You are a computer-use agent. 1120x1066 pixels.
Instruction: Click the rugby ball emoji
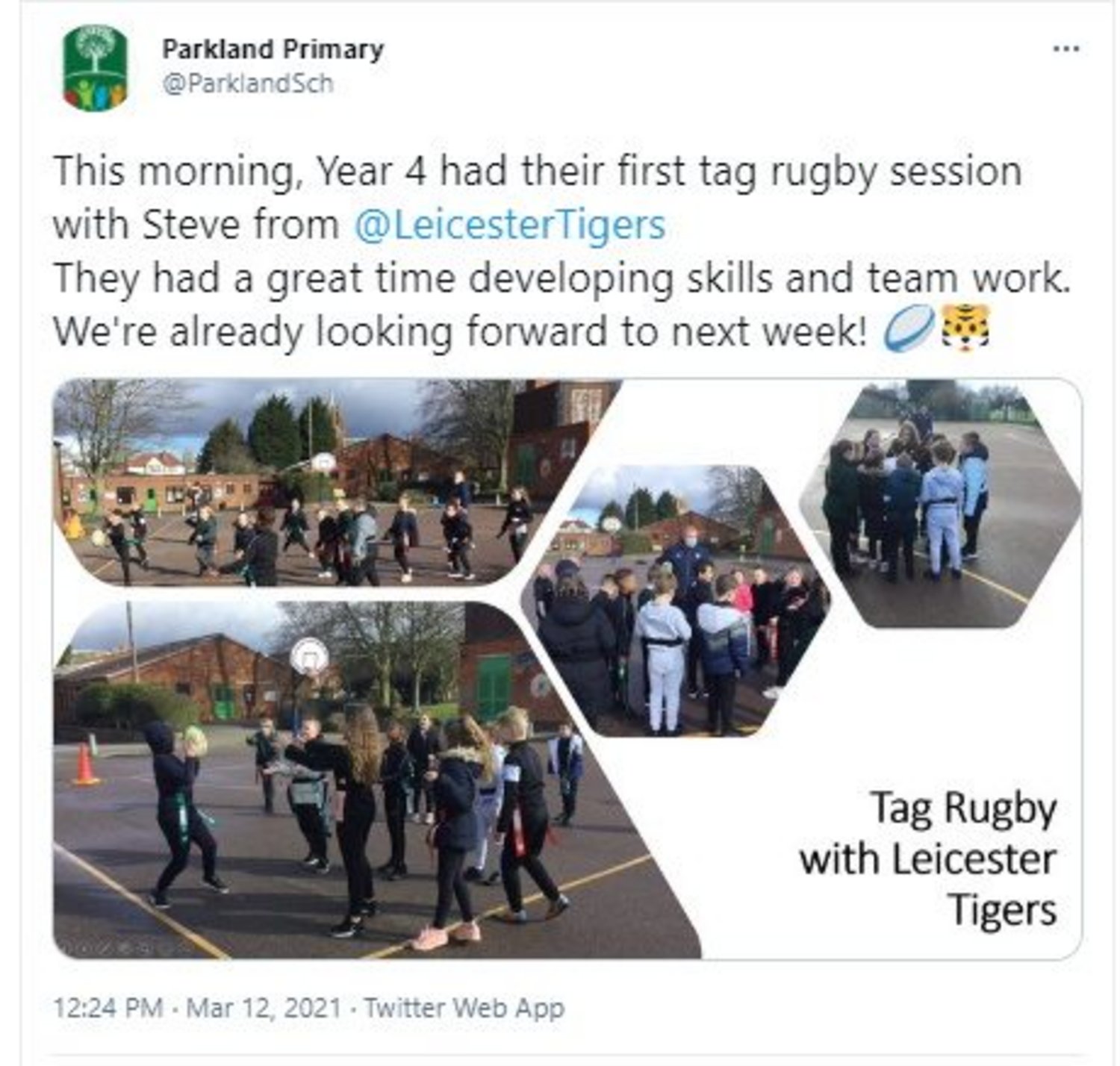(909, 329)
